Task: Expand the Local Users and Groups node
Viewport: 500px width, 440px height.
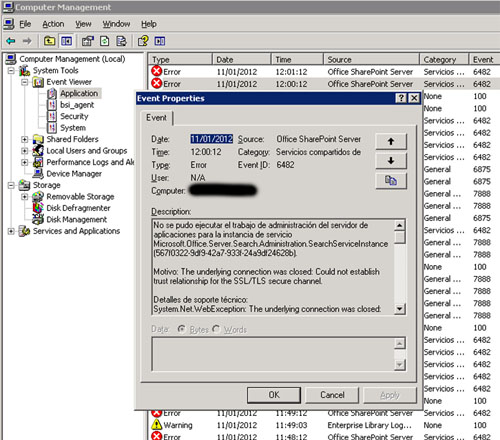Action: 25,151
